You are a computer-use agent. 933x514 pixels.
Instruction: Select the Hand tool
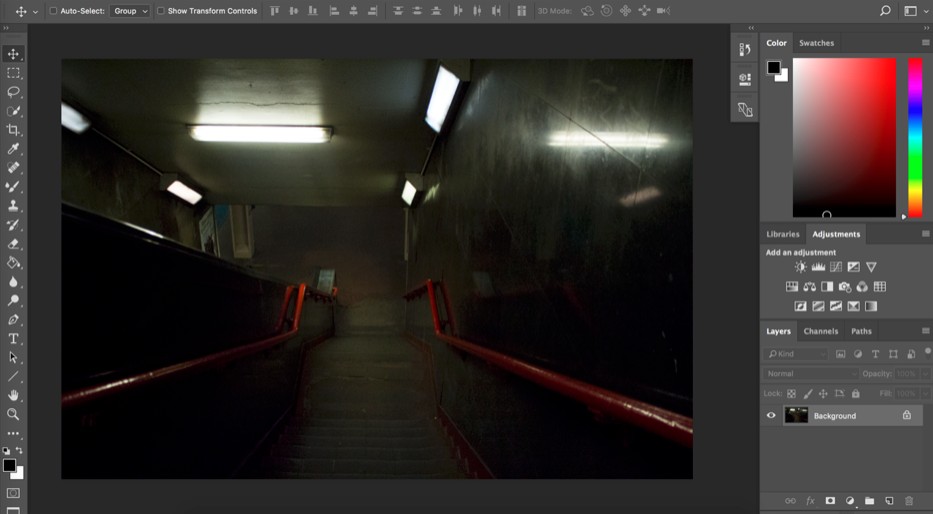tap(13, 396)
